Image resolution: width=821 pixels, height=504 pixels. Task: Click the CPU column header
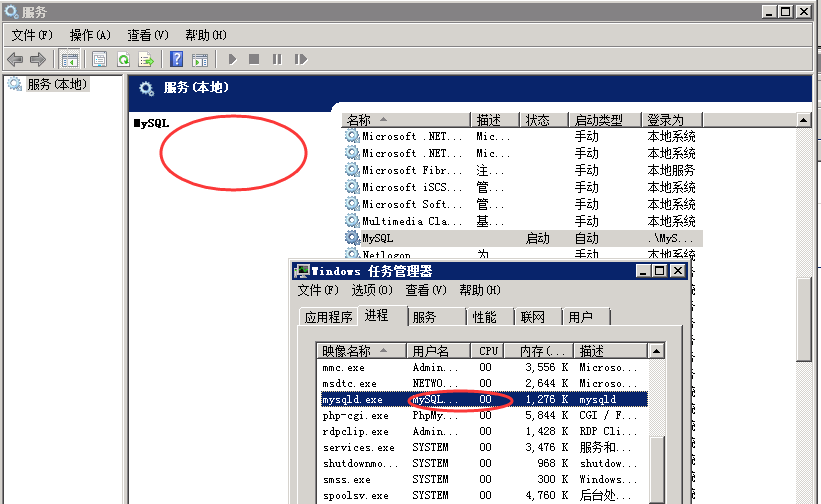click(x=488, y=351)
